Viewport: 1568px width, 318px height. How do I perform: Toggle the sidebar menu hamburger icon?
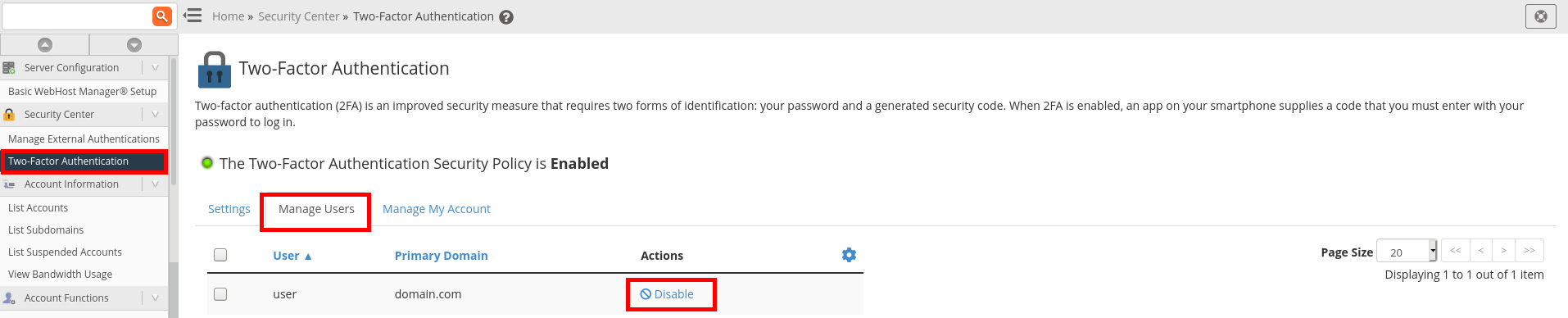pos(193,16)
